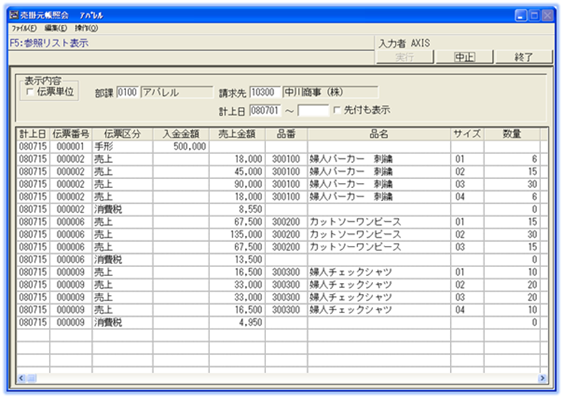Click the 伝票区分 column header
Image resolution: width=563 pixels, height=398 pixels.
click(x=122, y=134)
